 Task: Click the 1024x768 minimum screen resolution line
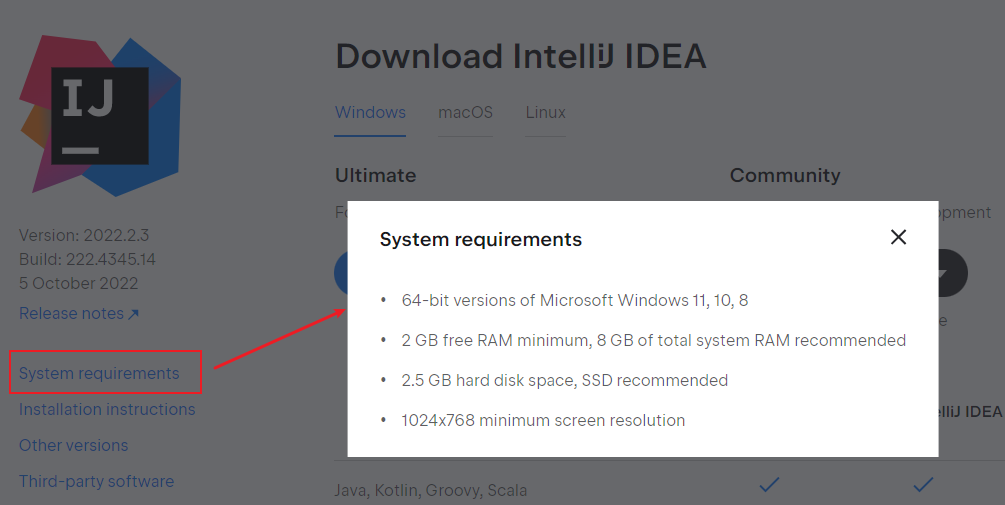543,420
